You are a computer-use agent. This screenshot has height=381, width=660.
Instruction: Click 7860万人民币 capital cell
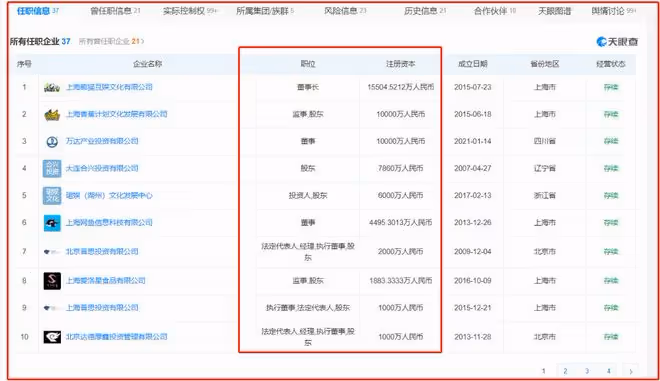[400, 168]
